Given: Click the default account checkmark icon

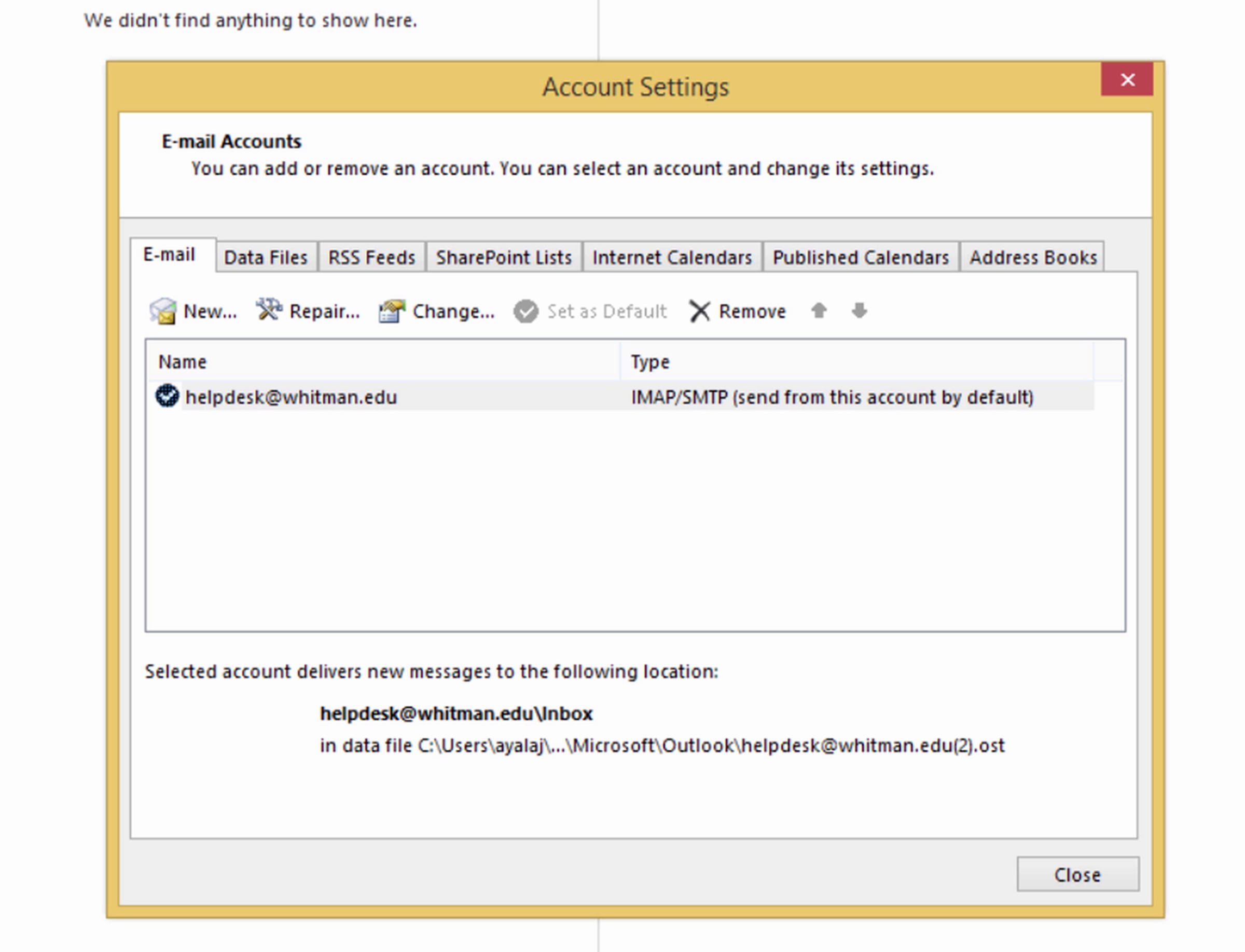Looking at the screenshot, I should 167,396.
